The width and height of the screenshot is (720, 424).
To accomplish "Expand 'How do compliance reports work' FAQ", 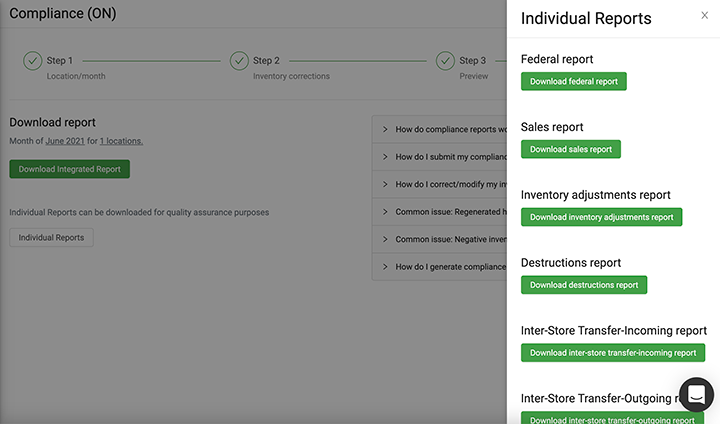I will point(439,130).
